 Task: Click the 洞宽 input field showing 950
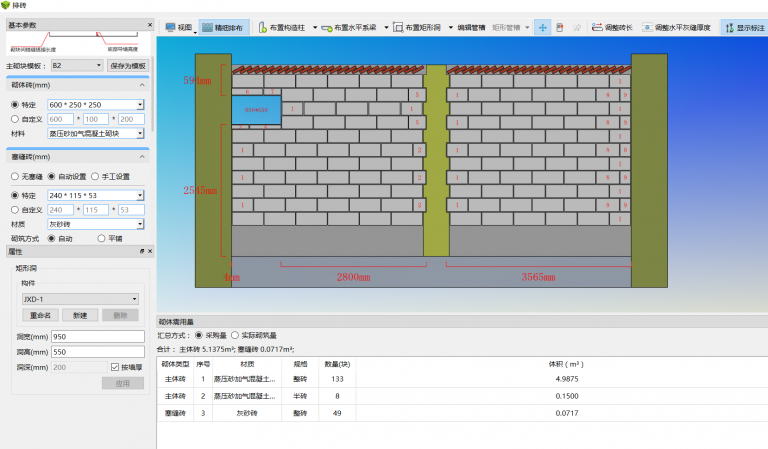pos(97,335)
